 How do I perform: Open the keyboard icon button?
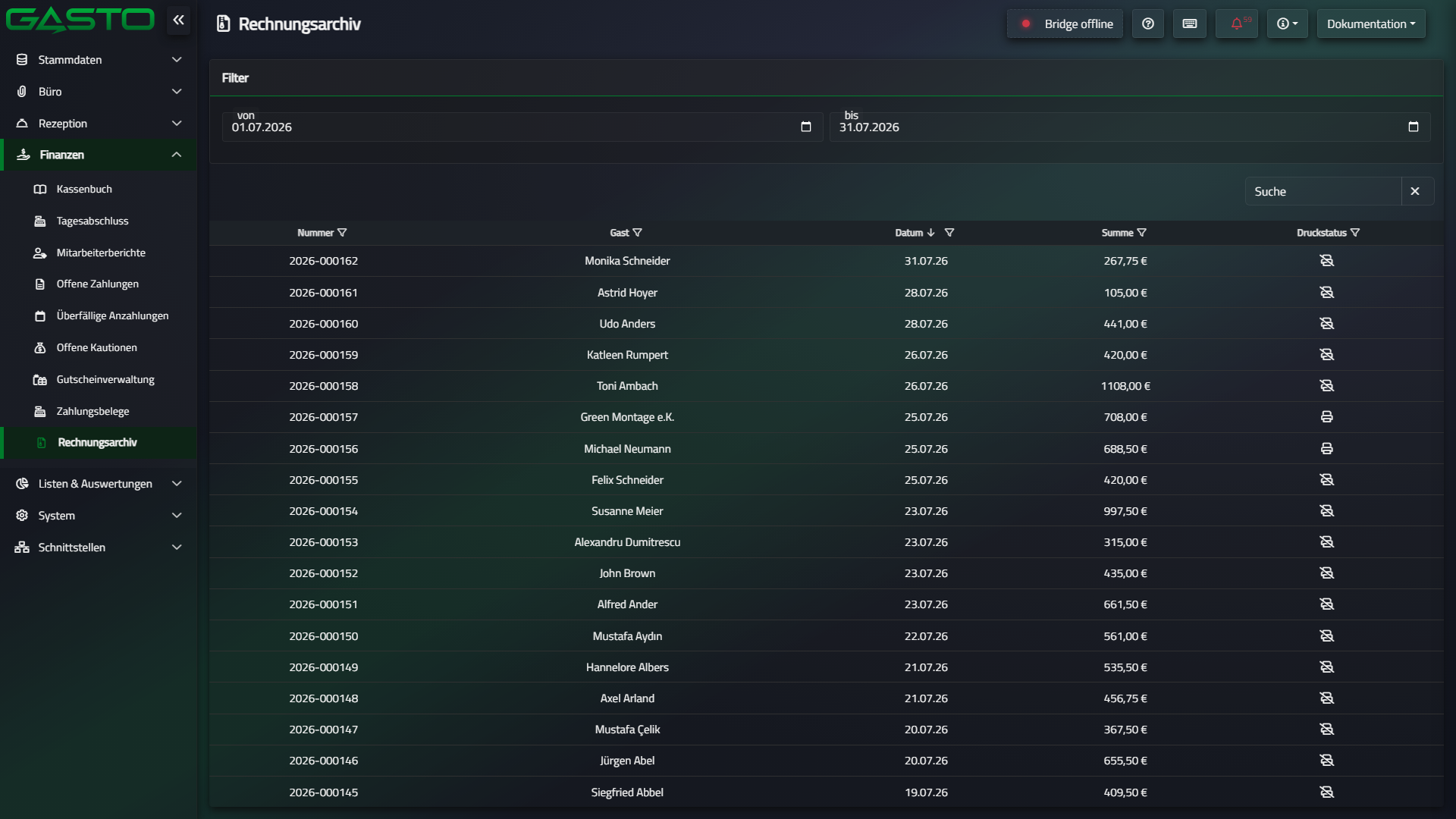coord(1190,24)
